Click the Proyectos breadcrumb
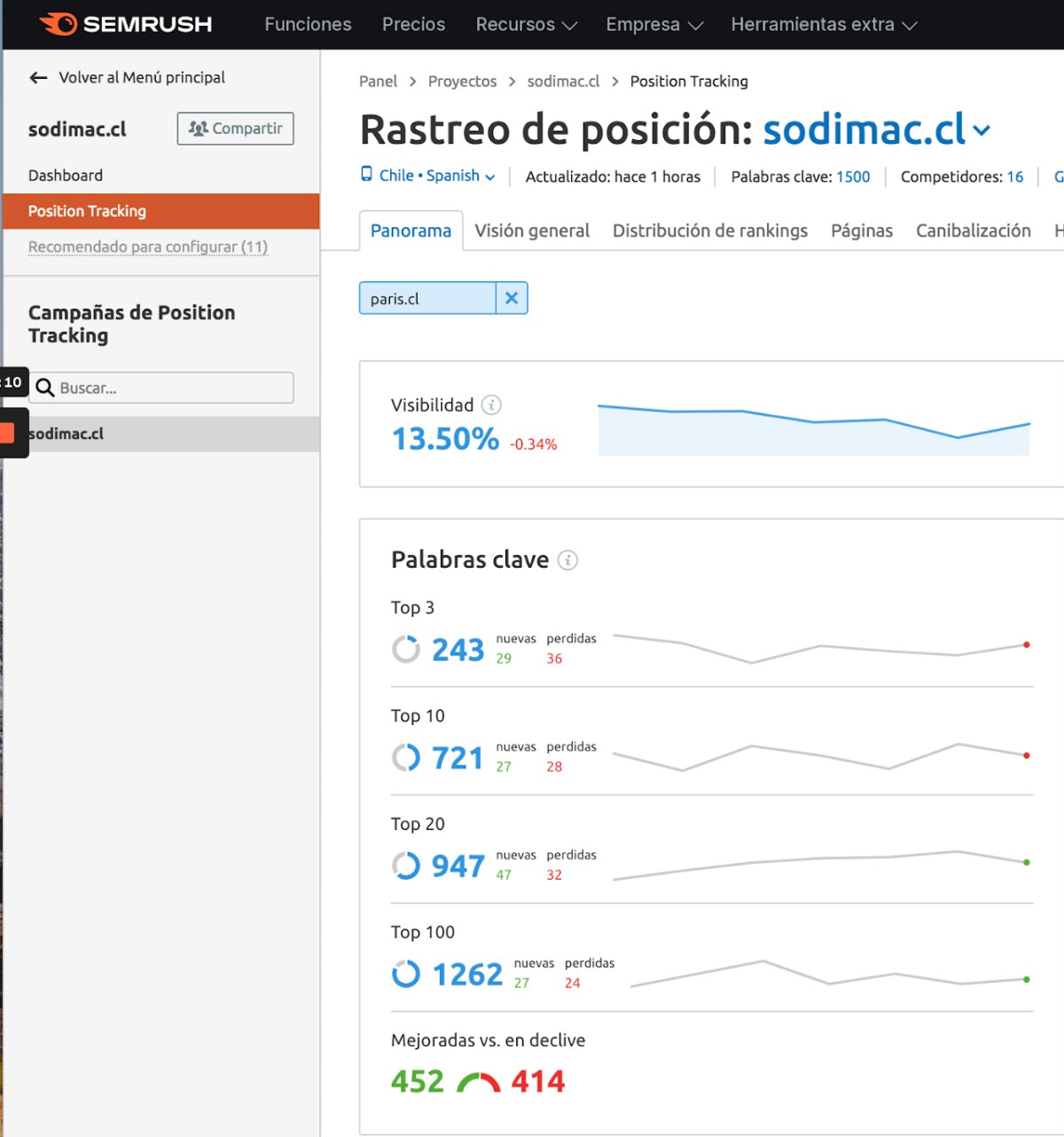1064x1137 pixels. [x=462, y=82]
